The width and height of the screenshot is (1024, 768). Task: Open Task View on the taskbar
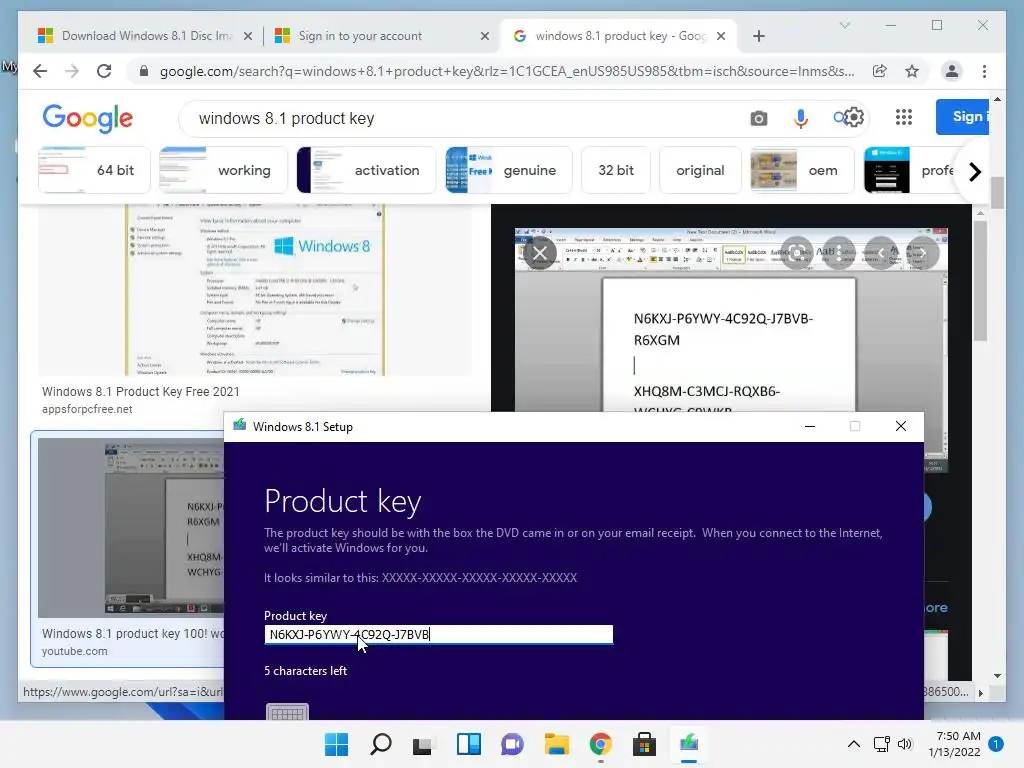(423, 744)
